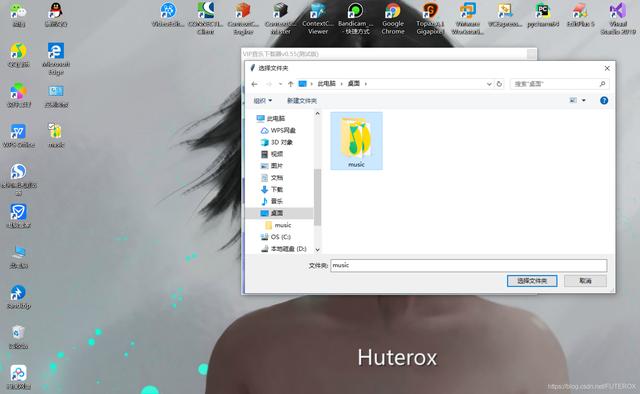Select the This PC desktop icon

coord(18,256)
